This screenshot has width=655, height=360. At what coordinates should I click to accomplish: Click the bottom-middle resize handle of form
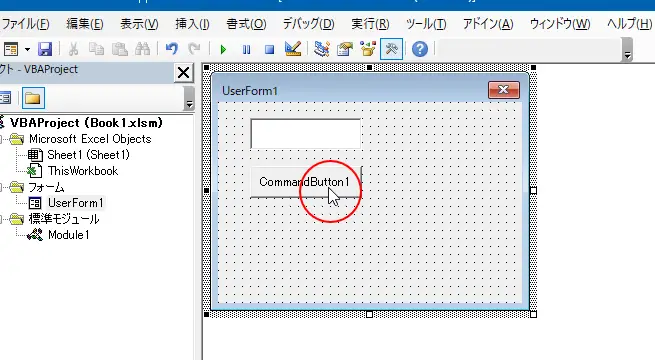coord(369,314)
